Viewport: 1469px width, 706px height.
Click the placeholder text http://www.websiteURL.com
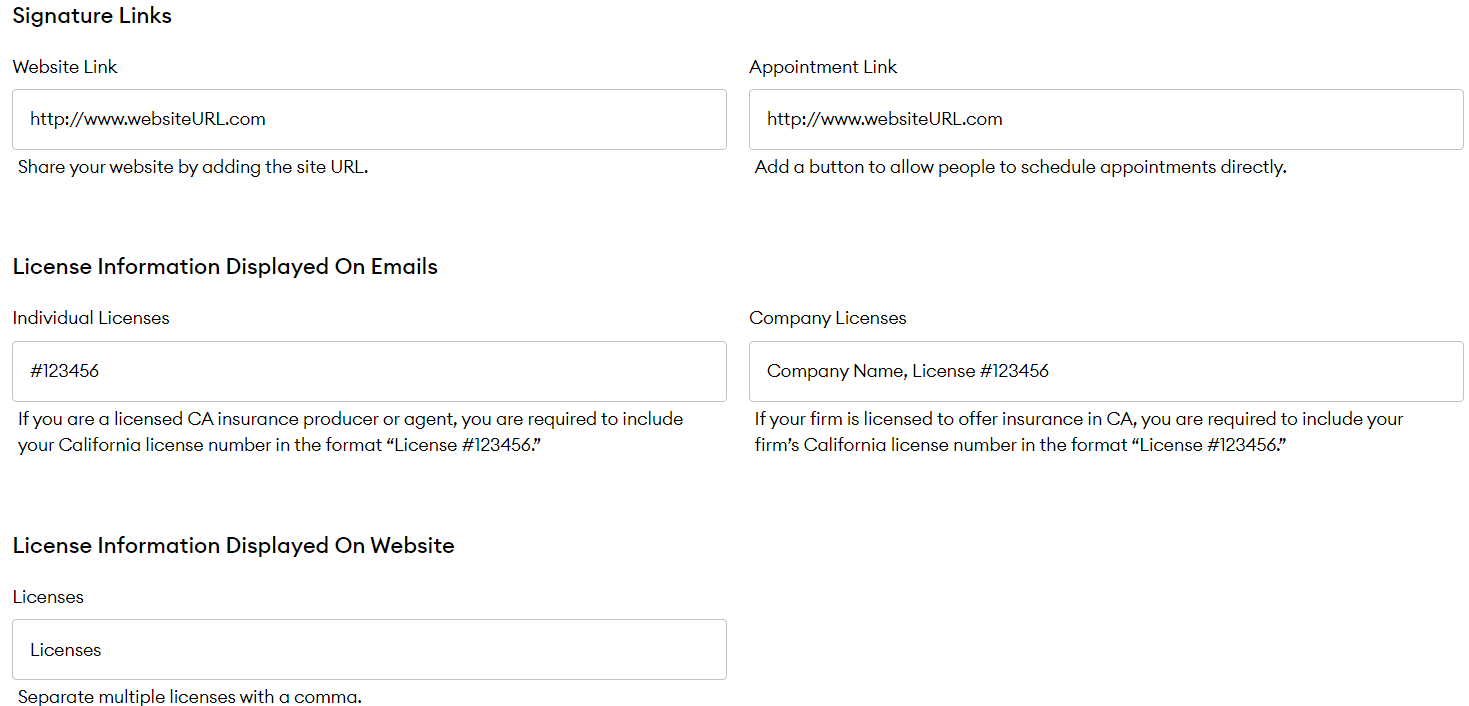[x=148, y=118]
